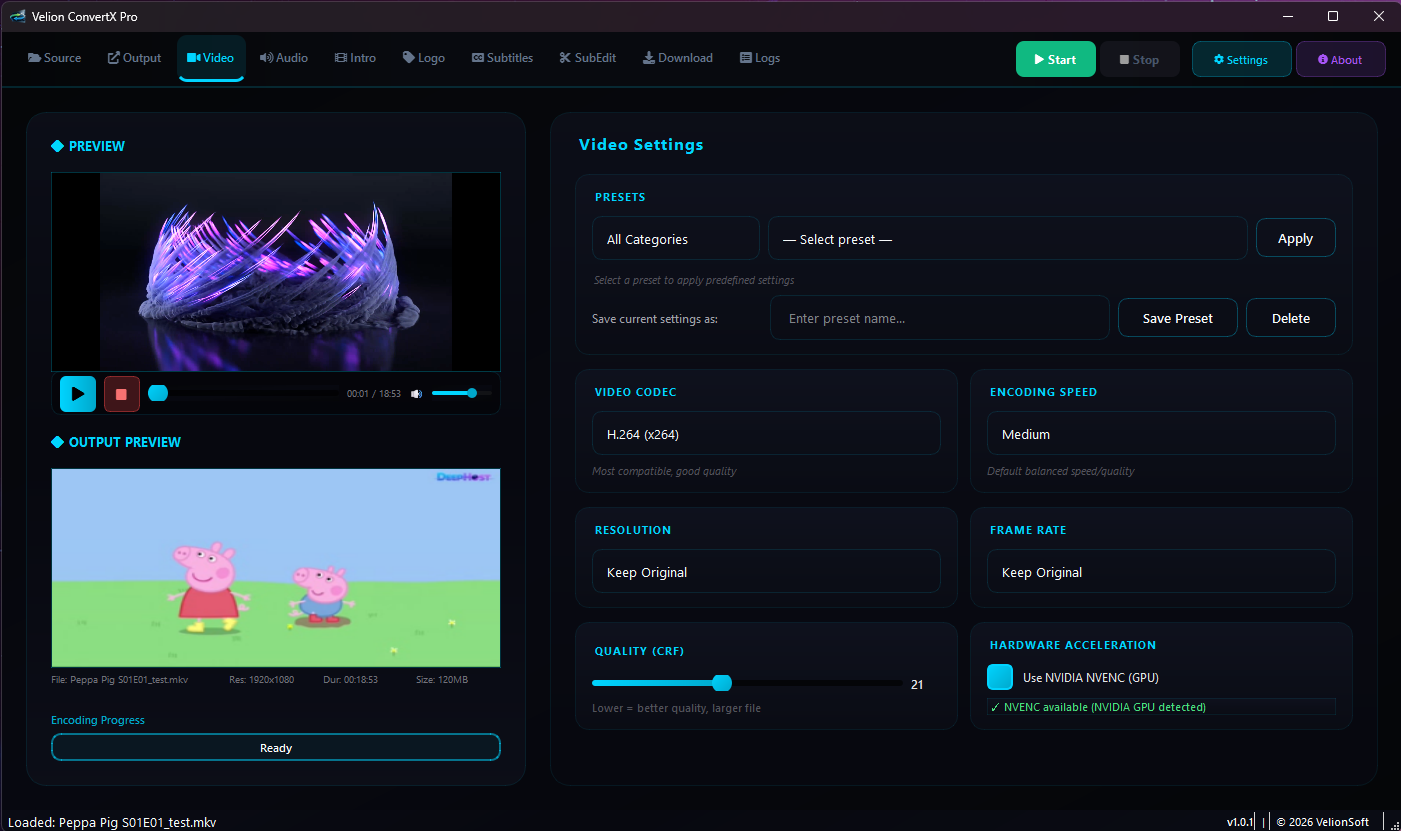Open the Settings dialog
1401x831 pixels.
tap(1241, 59)
